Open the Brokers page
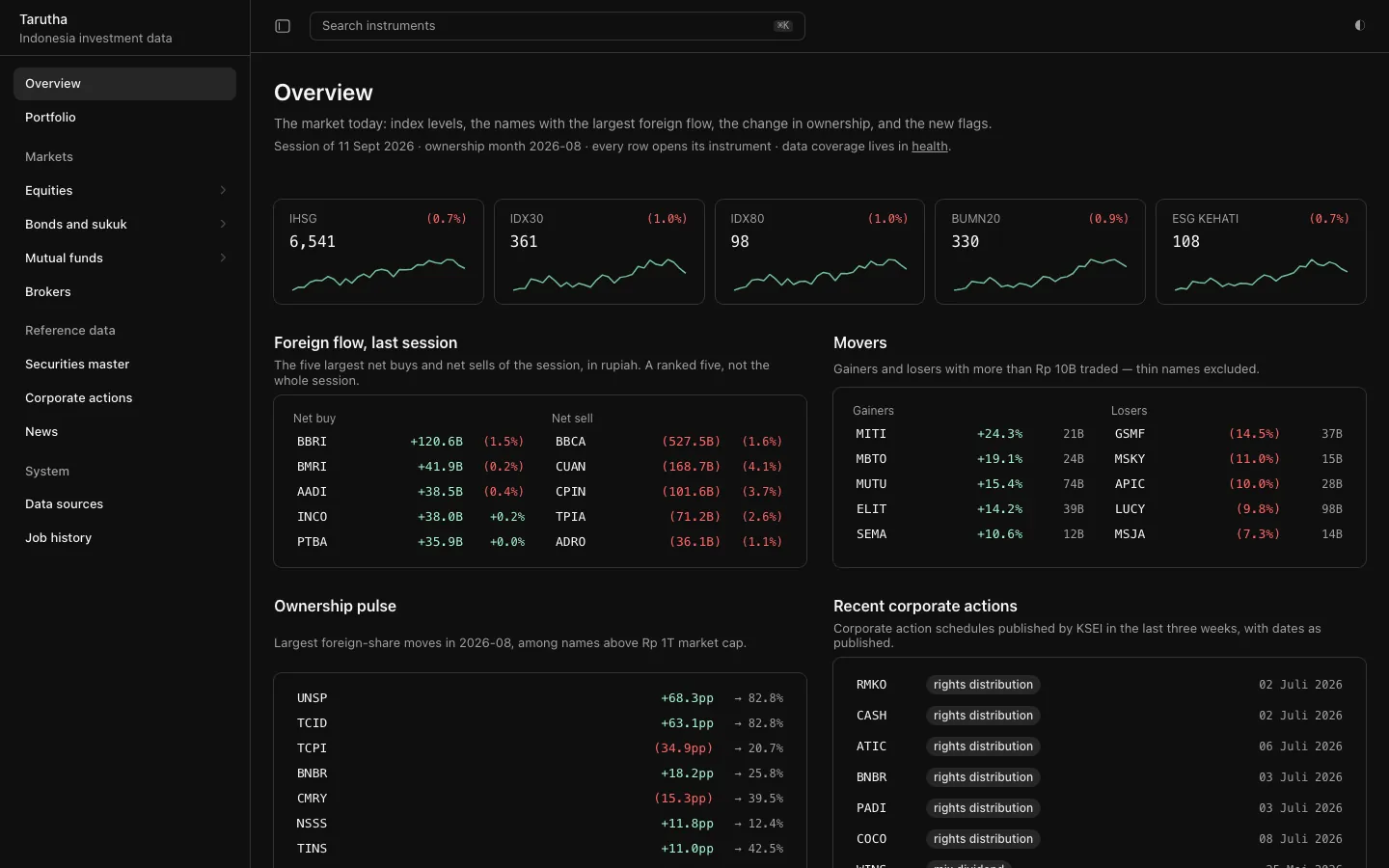The width and height of the screenshot is (1389, 868). pyautogui.click(x=124, y=291)
